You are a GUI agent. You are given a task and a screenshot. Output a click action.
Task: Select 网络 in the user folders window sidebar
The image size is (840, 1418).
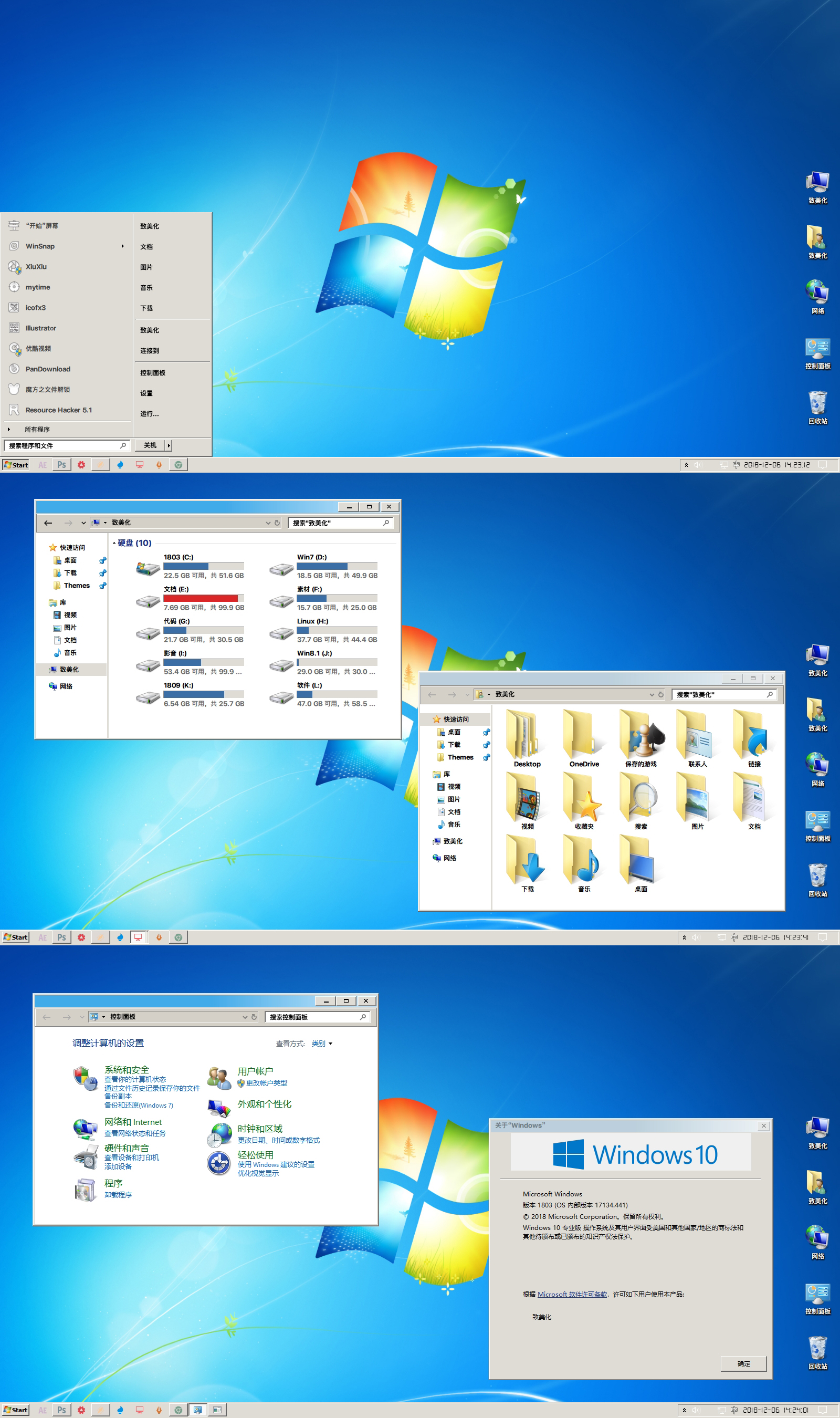pos(450,858)
